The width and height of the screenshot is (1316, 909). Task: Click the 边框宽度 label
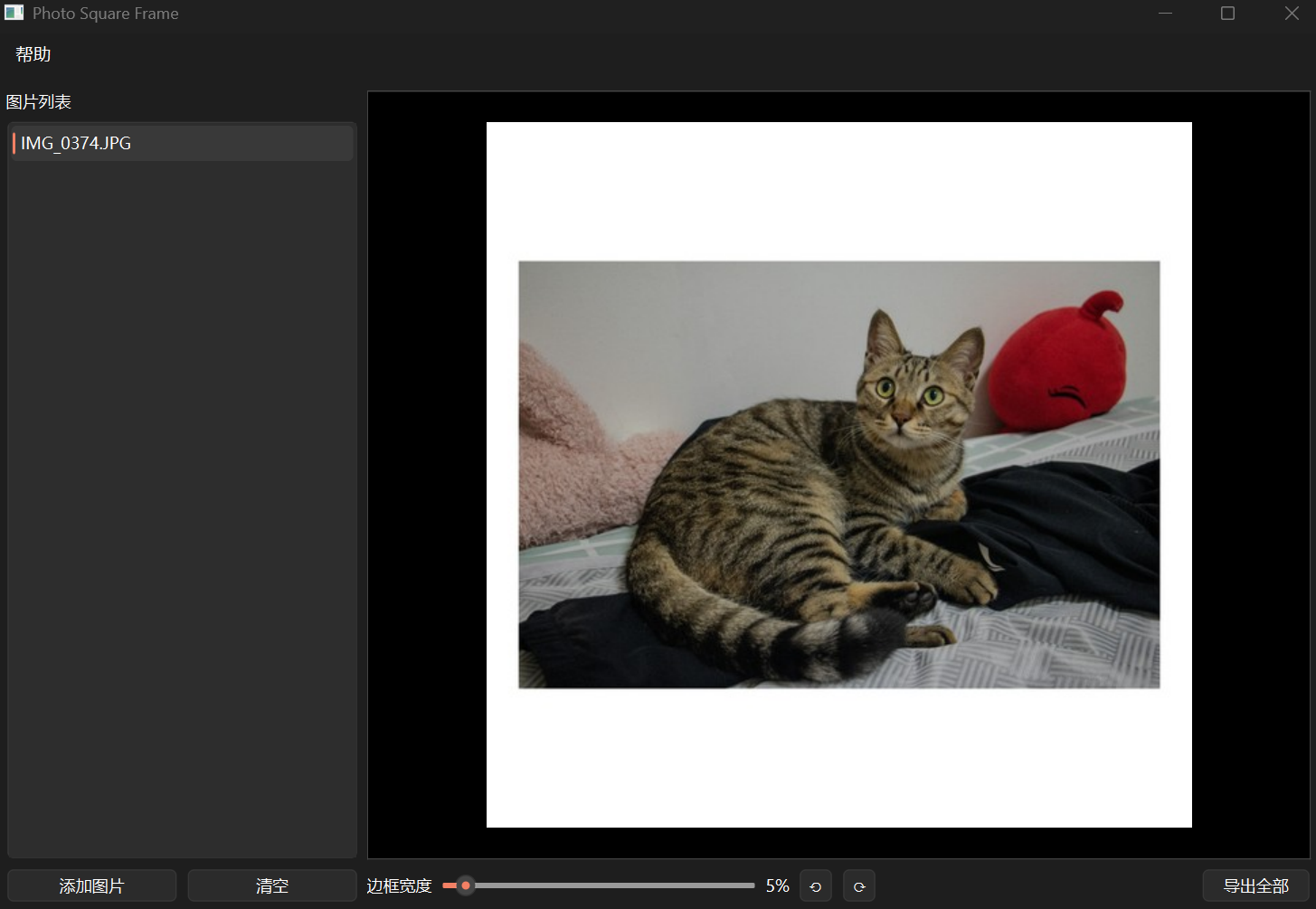[x=399, y=886]
